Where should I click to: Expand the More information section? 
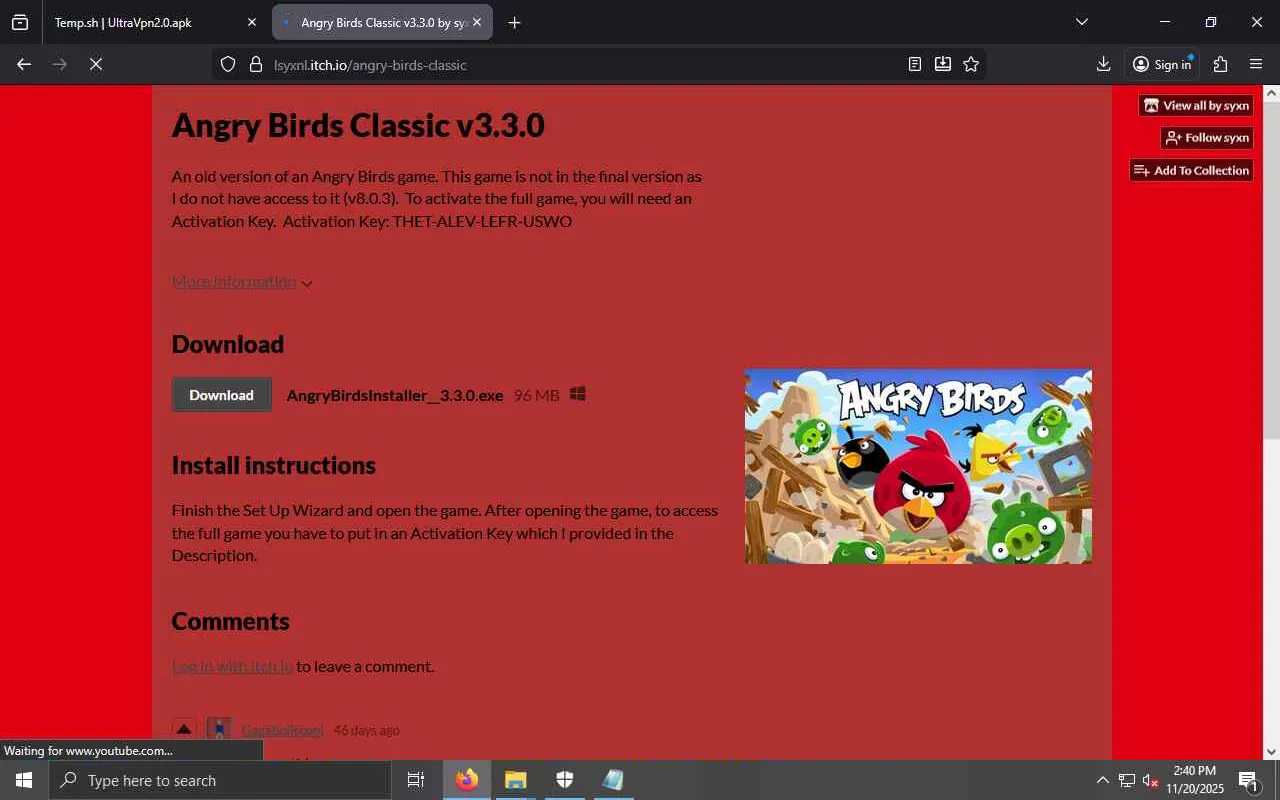(242, 282)
